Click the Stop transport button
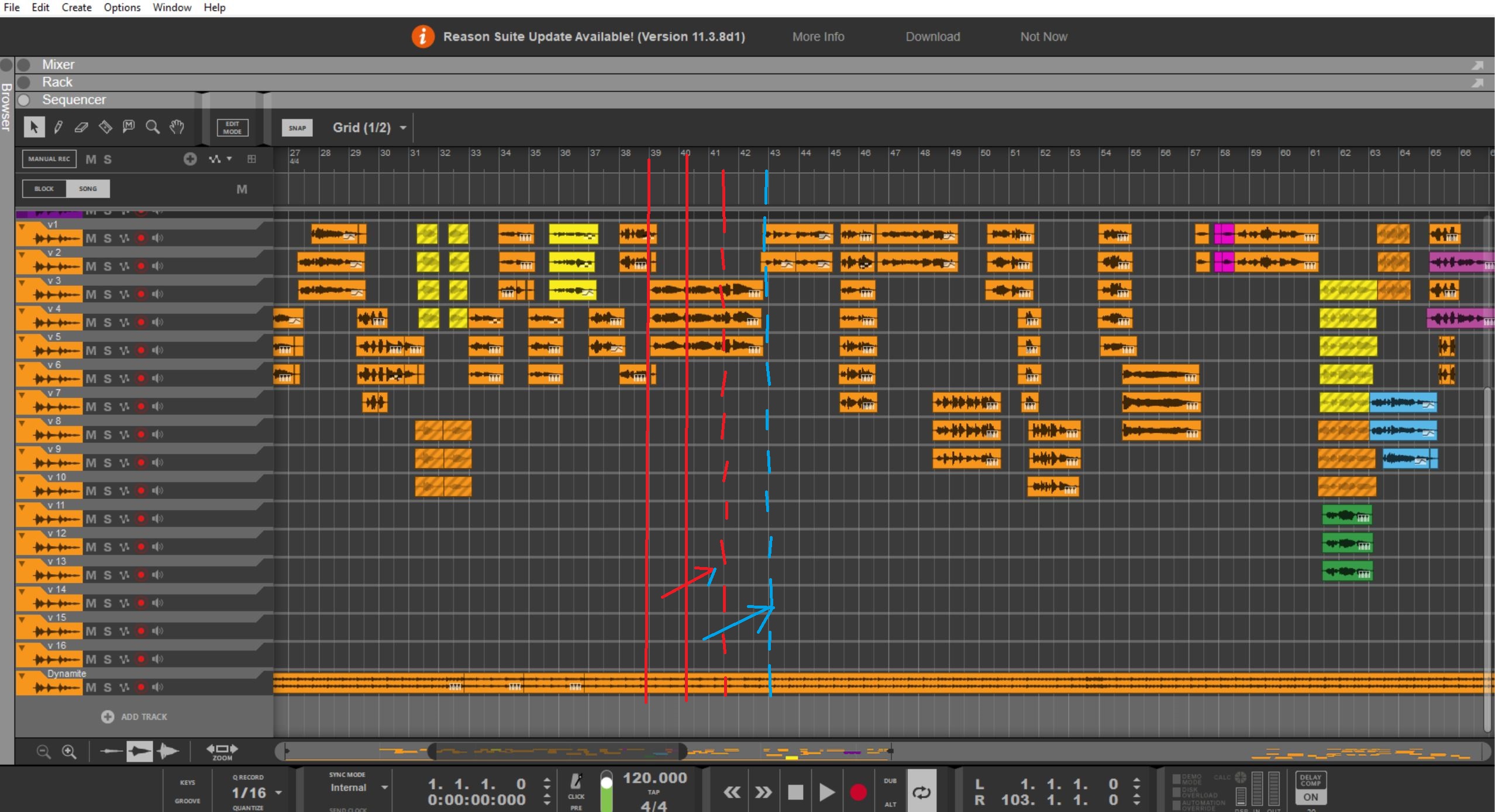This screenshot has height=812, width=1495. click(795, 793)
